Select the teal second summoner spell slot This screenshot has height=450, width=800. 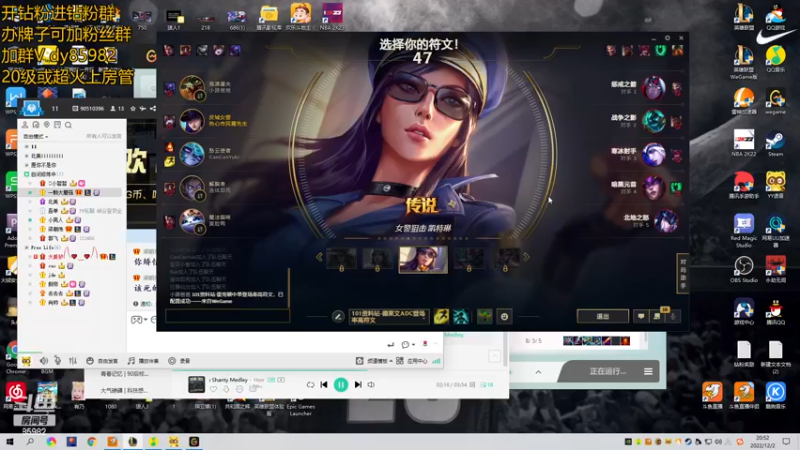click(461, 317)
